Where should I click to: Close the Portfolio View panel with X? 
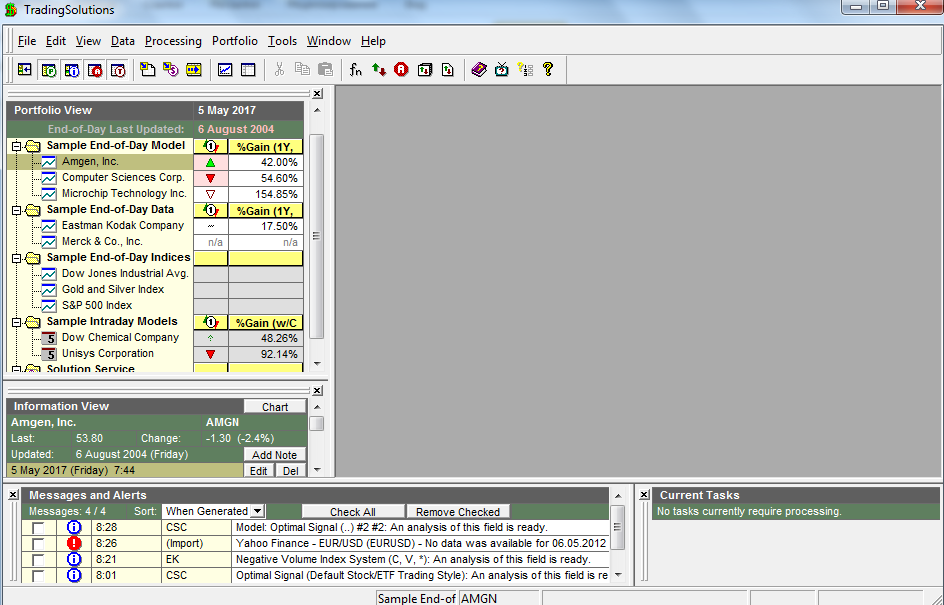pos(317,94)
